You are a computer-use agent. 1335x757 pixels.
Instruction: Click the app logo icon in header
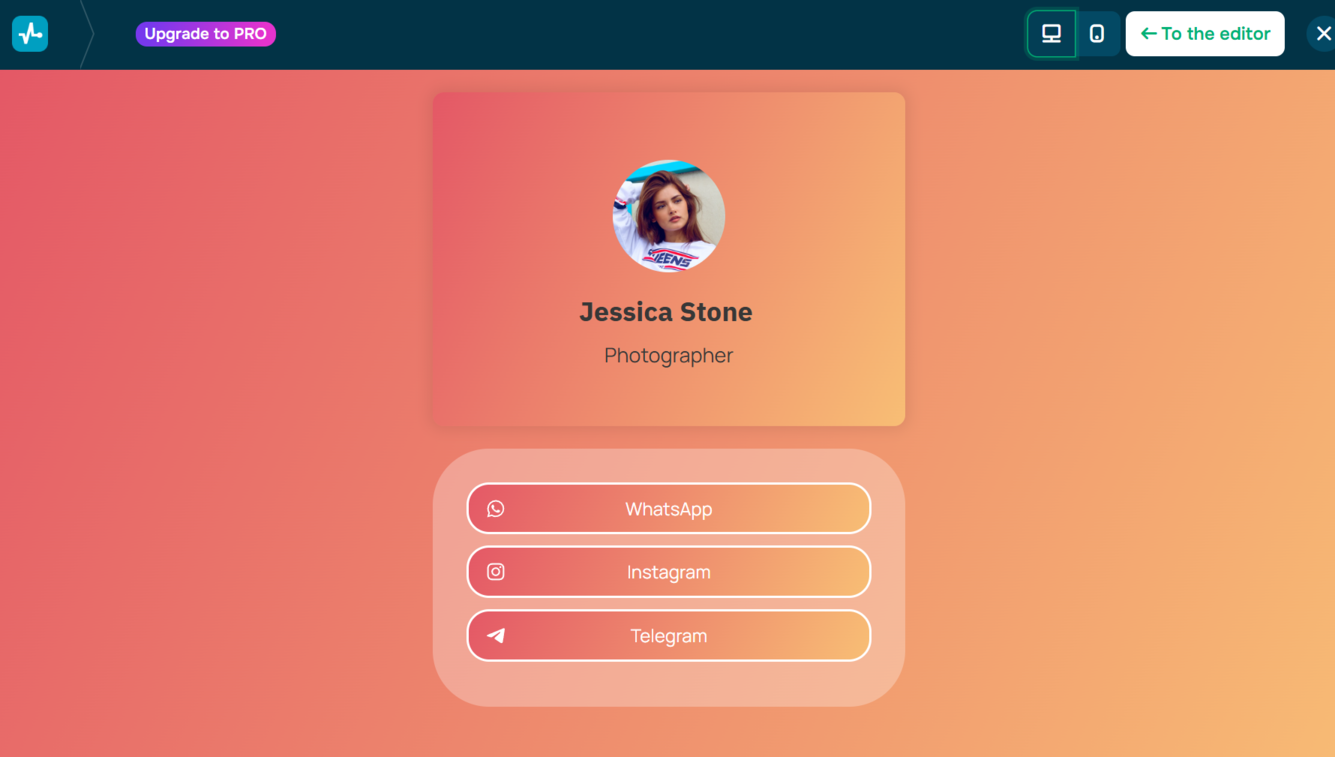coord(30,34)
